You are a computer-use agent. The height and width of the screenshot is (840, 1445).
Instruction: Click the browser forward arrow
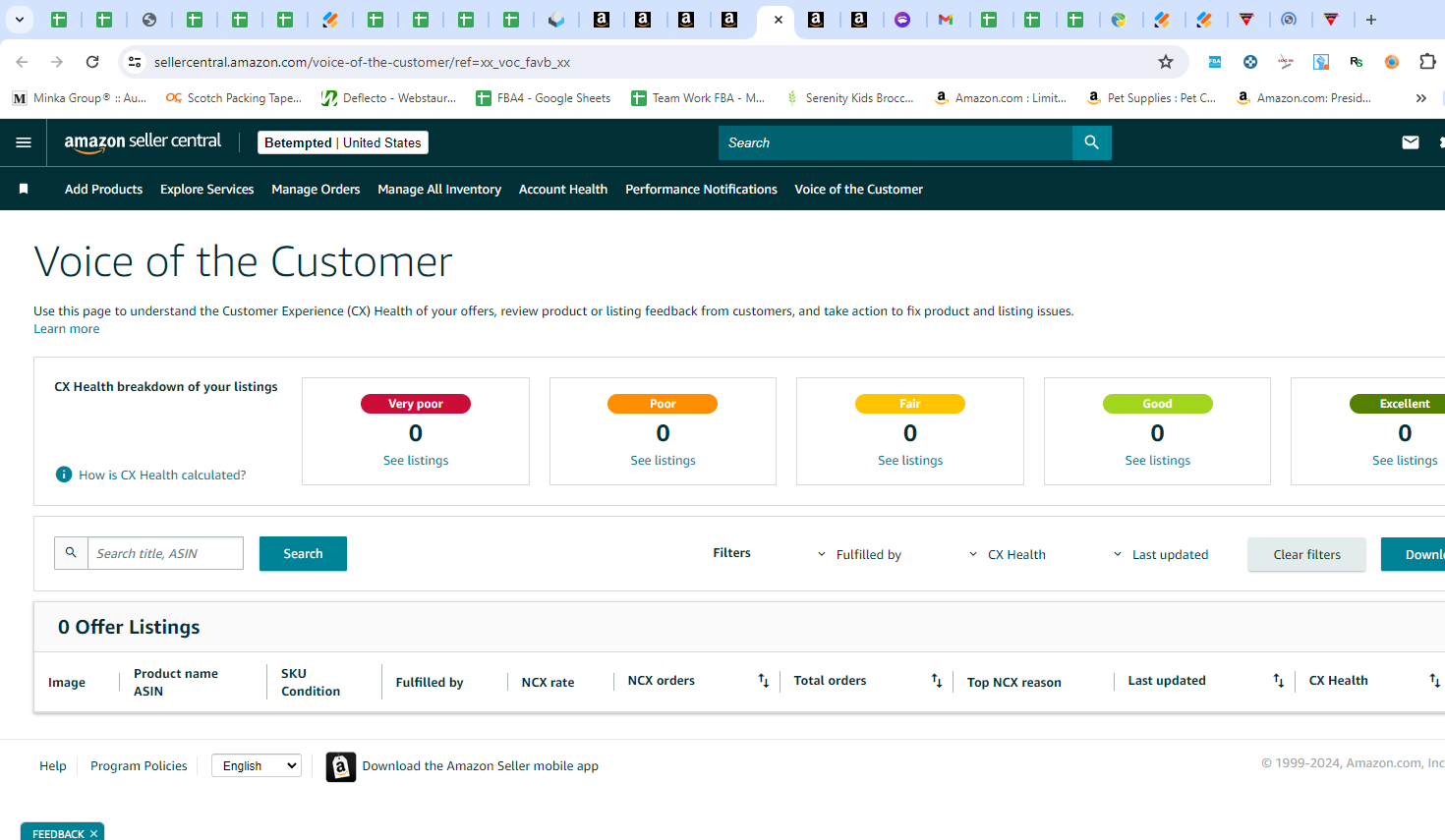click(x=57, y=62)
